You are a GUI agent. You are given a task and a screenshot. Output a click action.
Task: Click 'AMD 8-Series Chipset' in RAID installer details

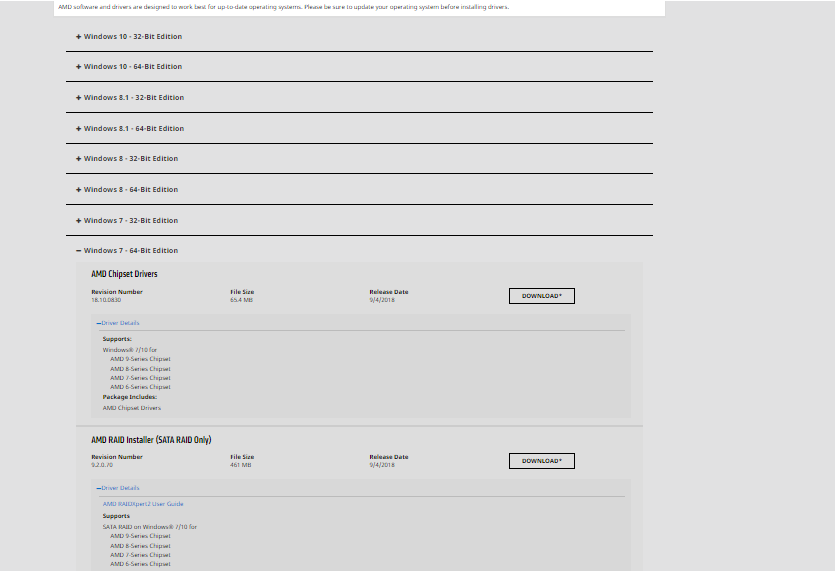click(141, 545)
